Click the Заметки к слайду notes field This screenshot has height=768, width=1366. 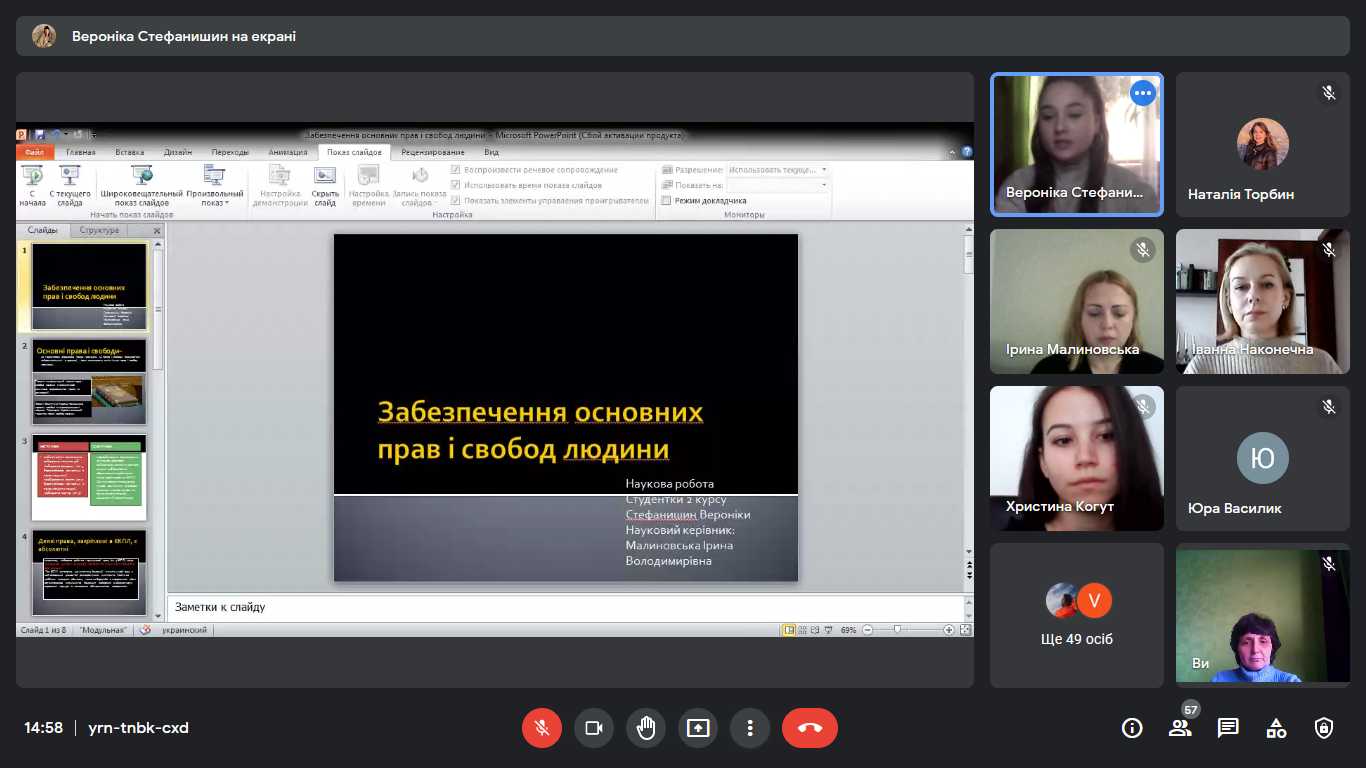click(565, 607)
